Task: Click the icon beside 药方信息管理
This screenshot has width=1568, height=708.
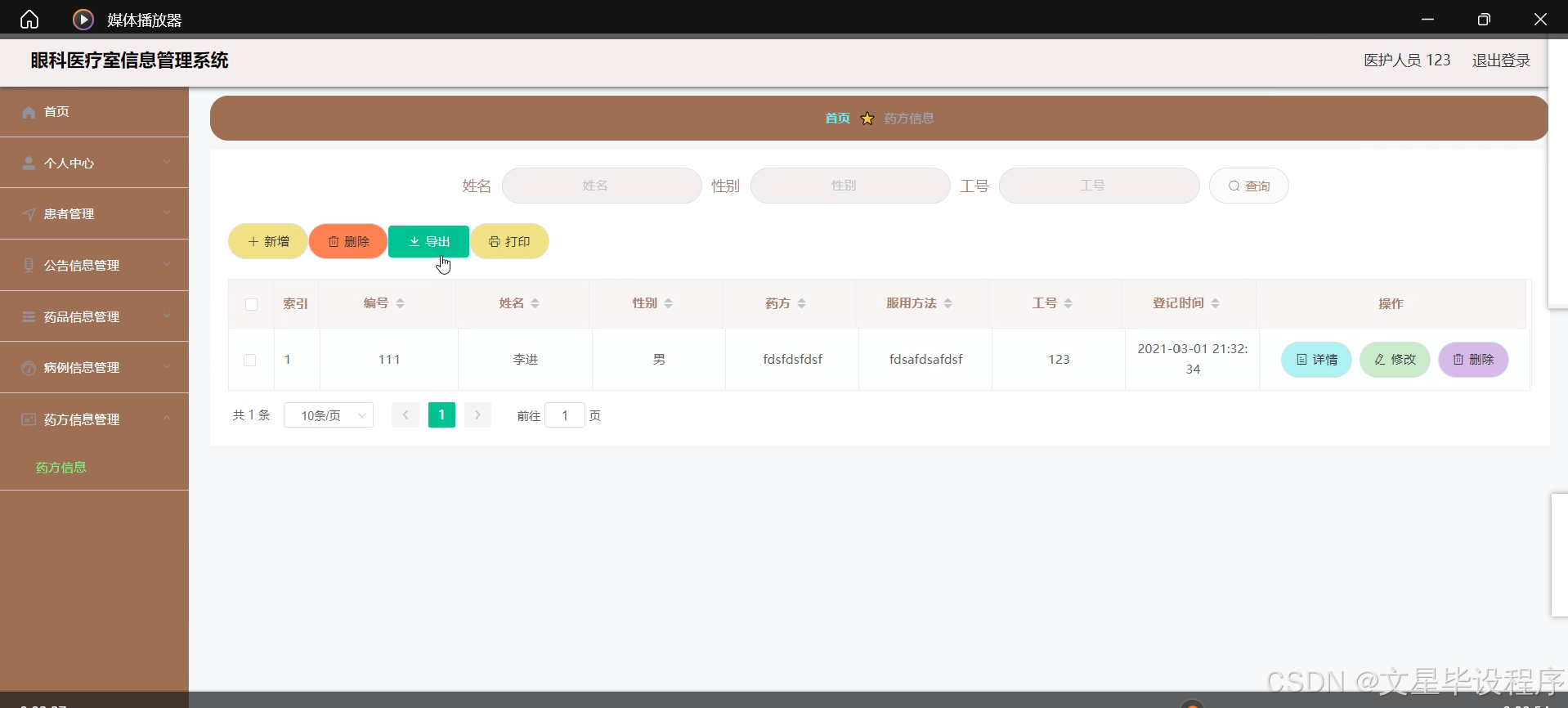Action: [29, 419]
